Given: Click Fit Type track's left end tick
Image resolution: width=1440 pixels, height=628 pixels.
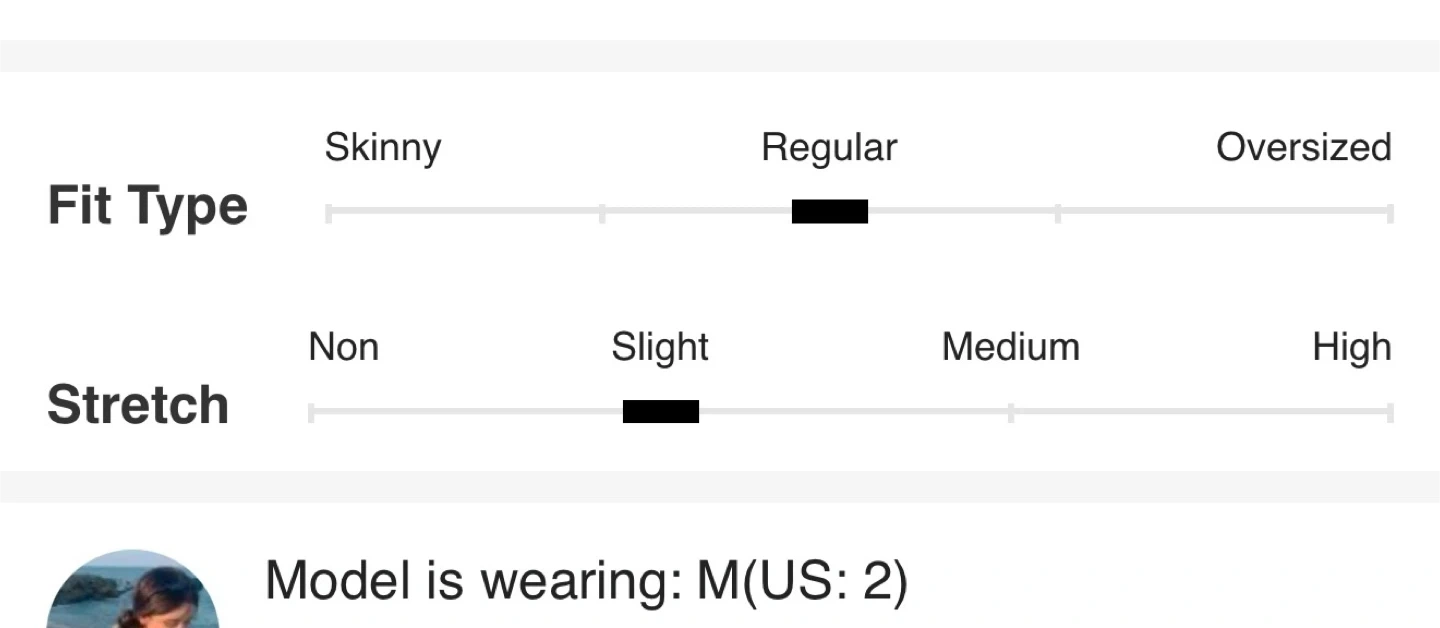Looking at the screenshot, I should (329, 213).
